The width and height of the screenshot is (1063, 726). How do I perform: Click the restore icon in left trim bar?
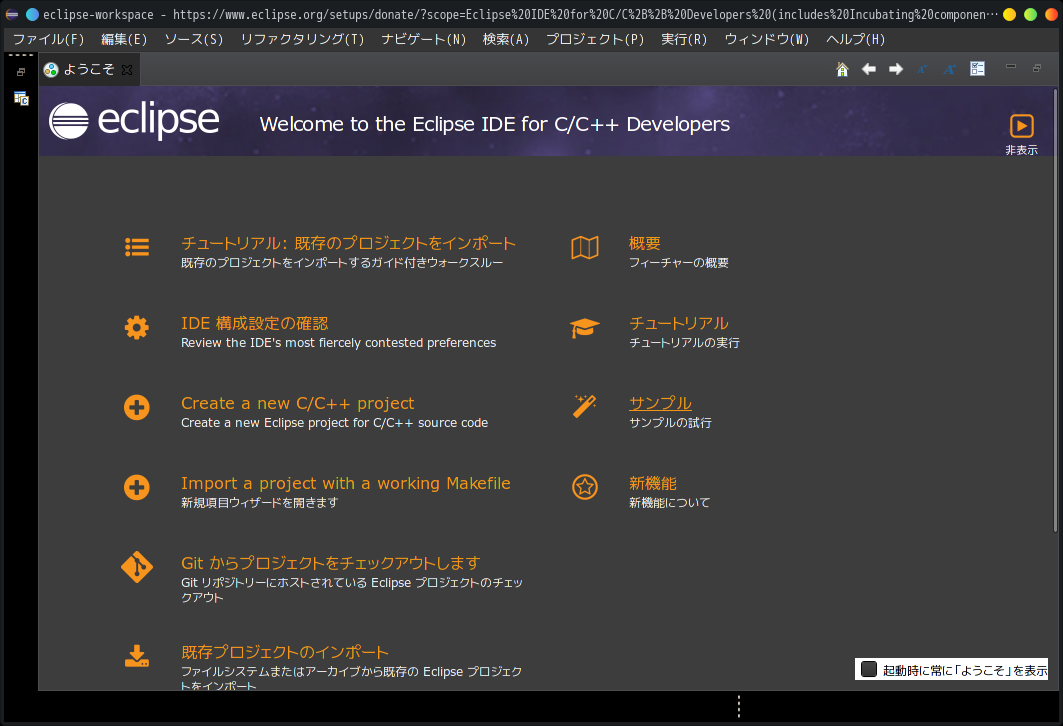coord(21,72)
